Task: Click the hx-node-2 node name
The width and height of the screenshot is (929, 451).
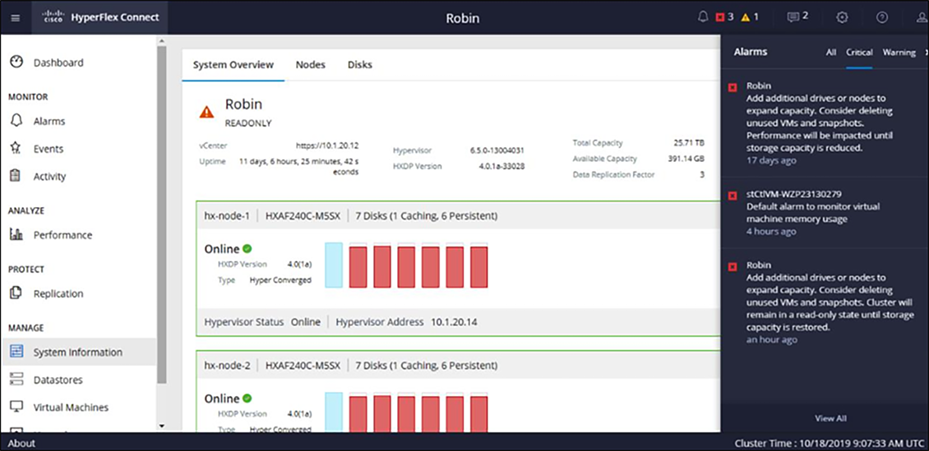Action: (x=227, y=366)
